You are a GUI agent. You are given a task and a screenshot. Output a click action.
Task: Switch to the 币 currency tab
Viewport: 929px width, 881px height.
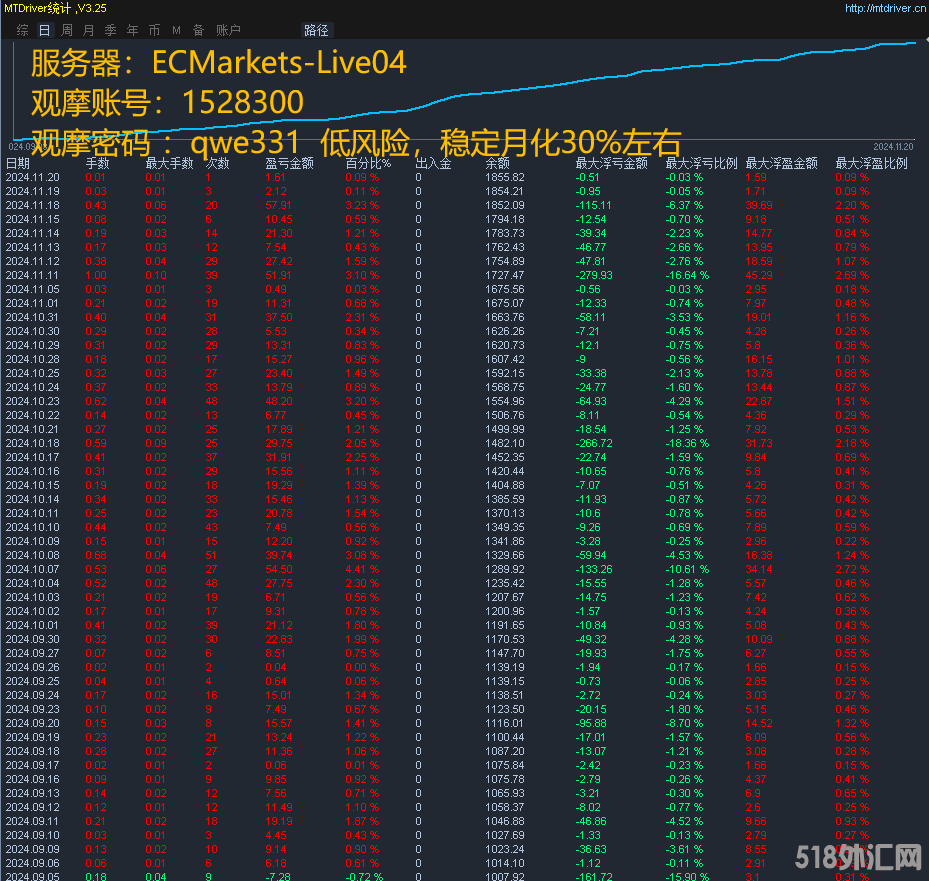pyautogui.click(x=155, y=30)
